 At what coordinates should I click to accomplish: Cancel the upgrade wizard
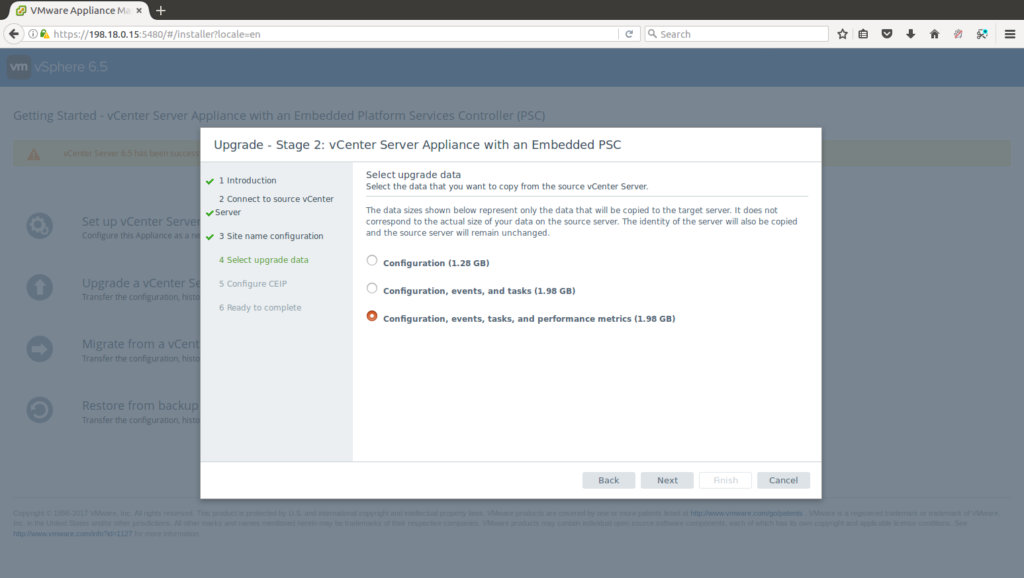point(783,480)
